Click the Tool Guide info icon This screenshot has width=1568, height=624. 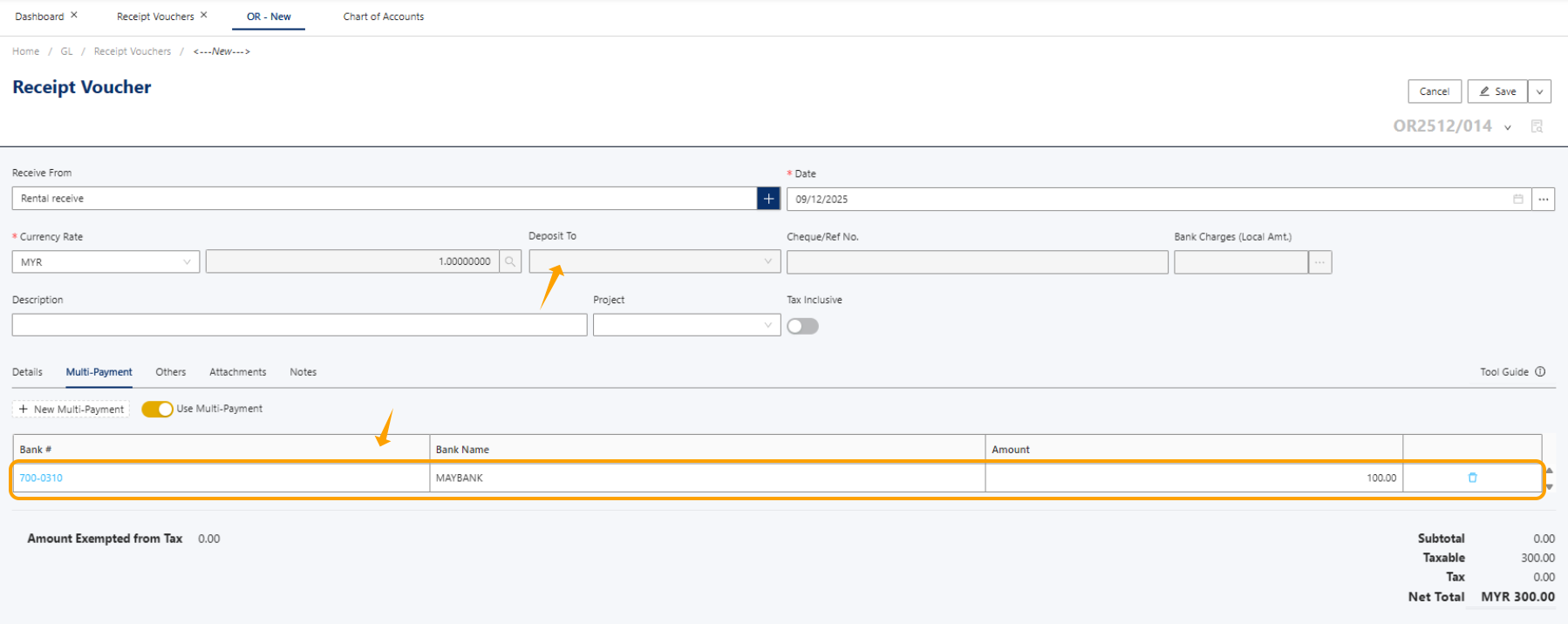click(1540, 371)
